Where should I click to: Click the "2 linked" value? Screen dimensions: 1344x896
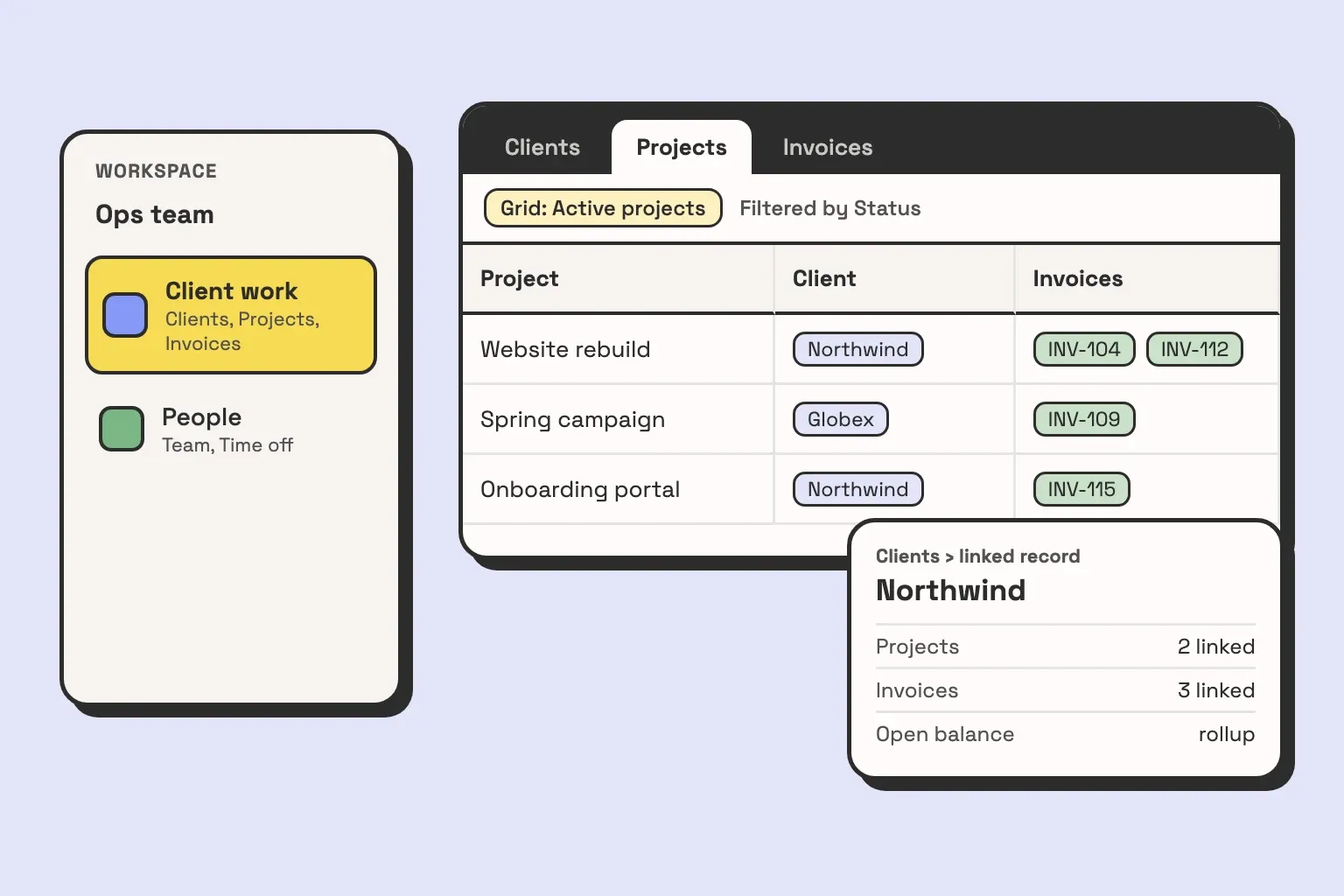pos(1216,647)
